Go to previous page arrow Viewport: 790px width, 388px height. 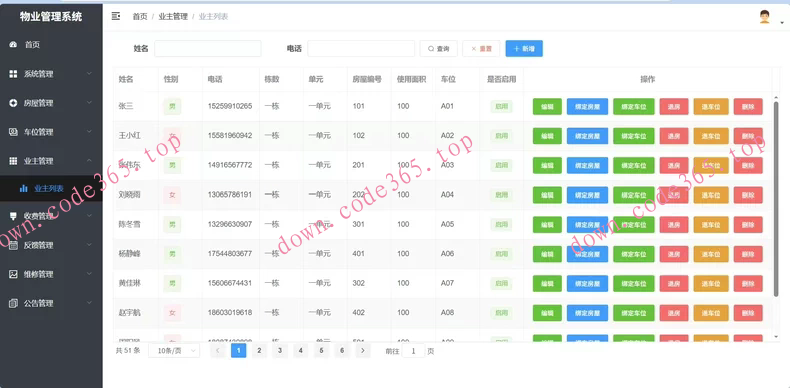pyautogui.click(x=218, y=351)
